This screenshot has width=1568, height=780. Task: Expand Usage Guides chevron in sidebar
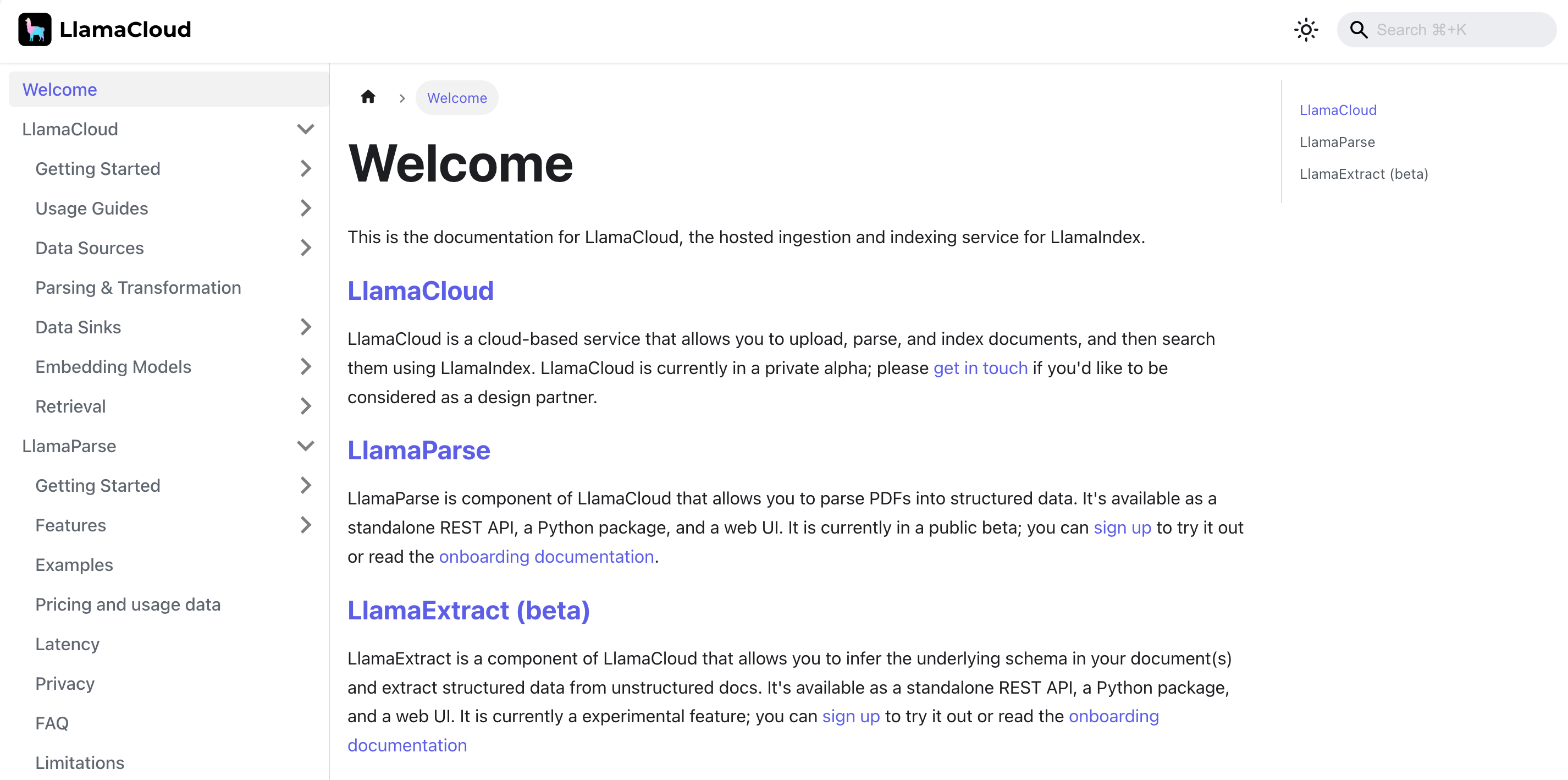coord(306,208)
